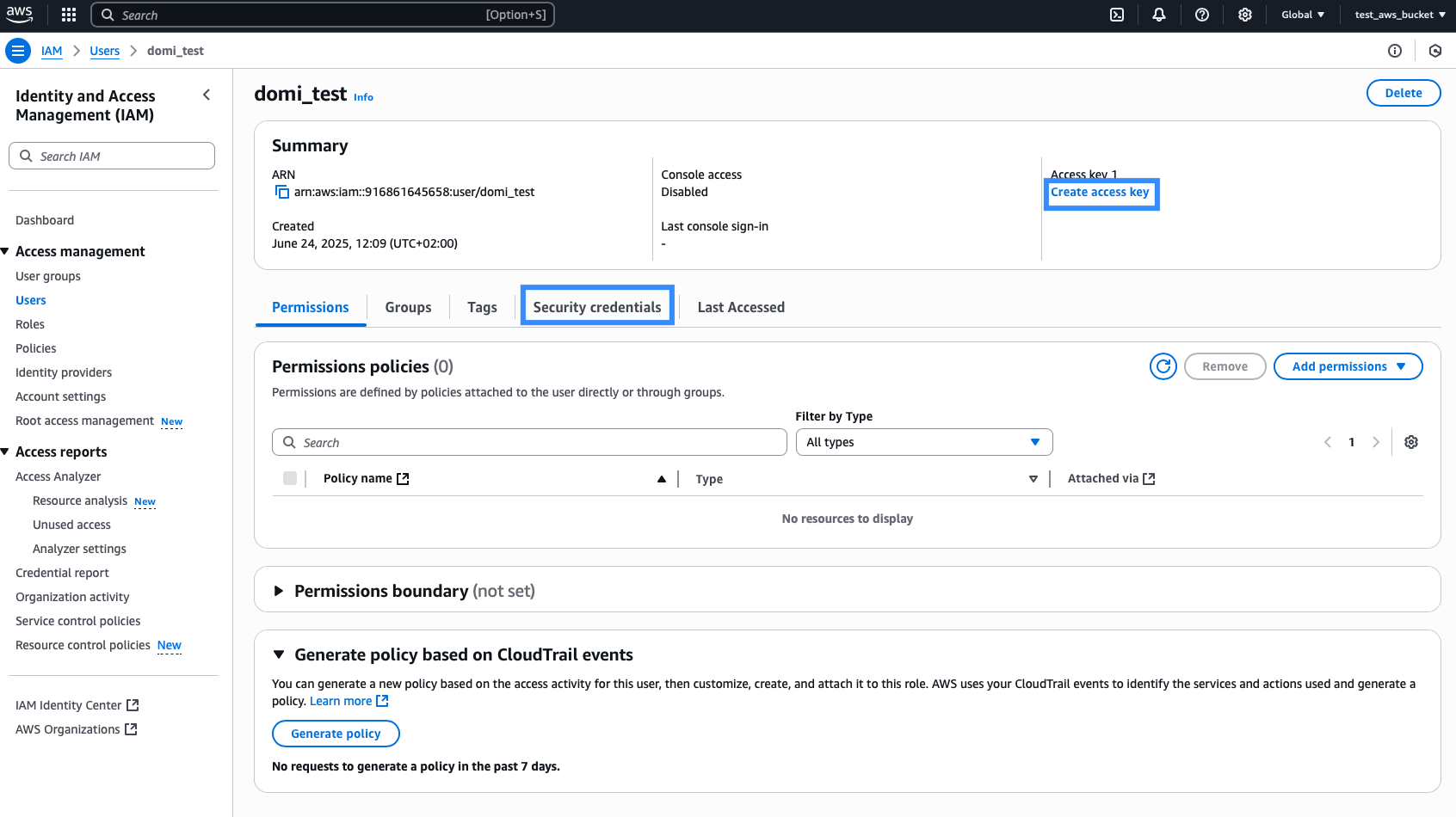Click the Generate policy button
1456x817 pixels.
click(x=336, y=734)
